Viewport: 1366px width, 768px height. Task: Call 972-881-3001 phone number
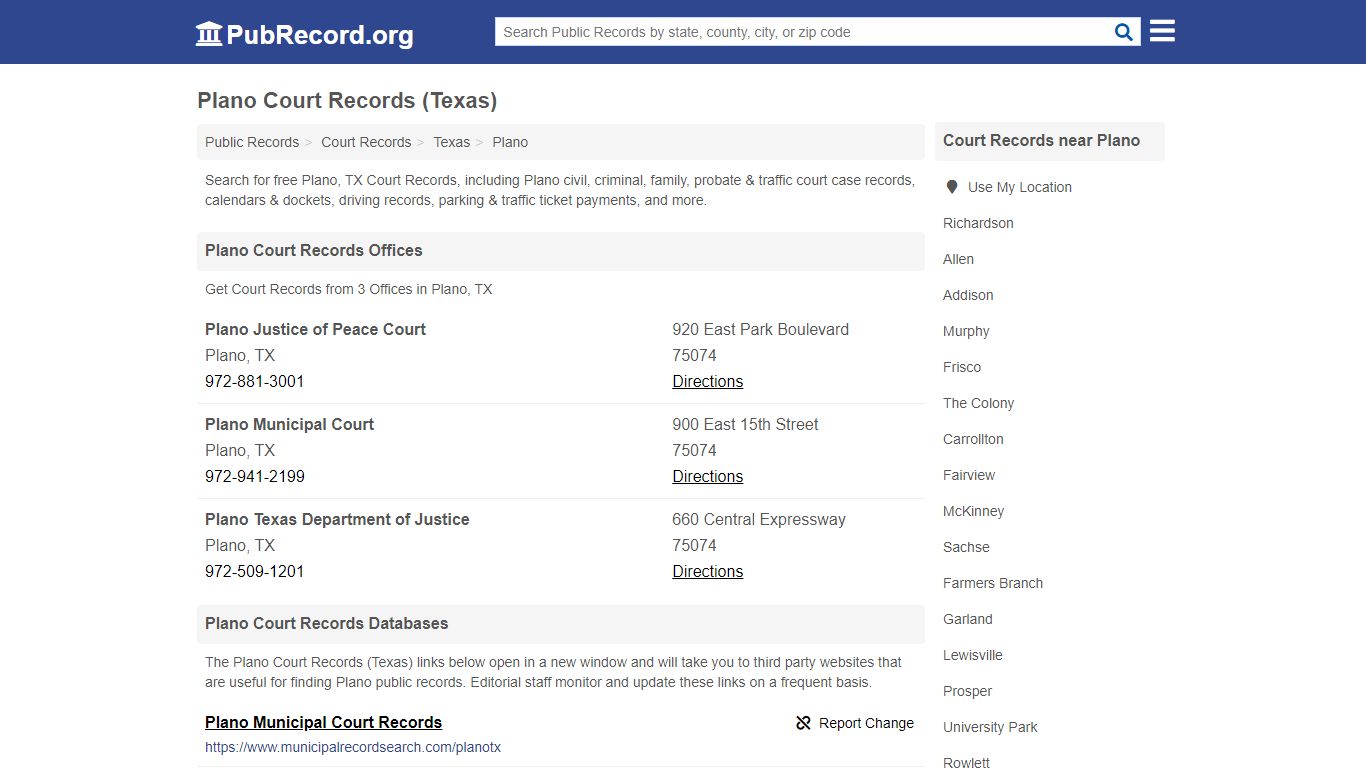pos(255,381)
